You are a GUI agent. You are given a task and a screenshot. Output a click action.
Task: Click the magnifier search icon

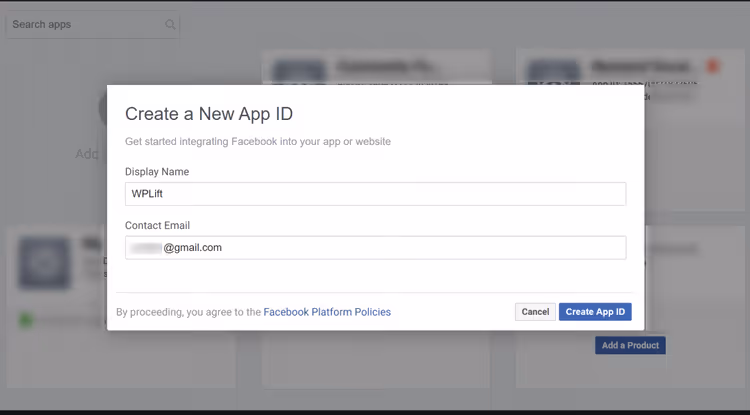coord(170,24)
